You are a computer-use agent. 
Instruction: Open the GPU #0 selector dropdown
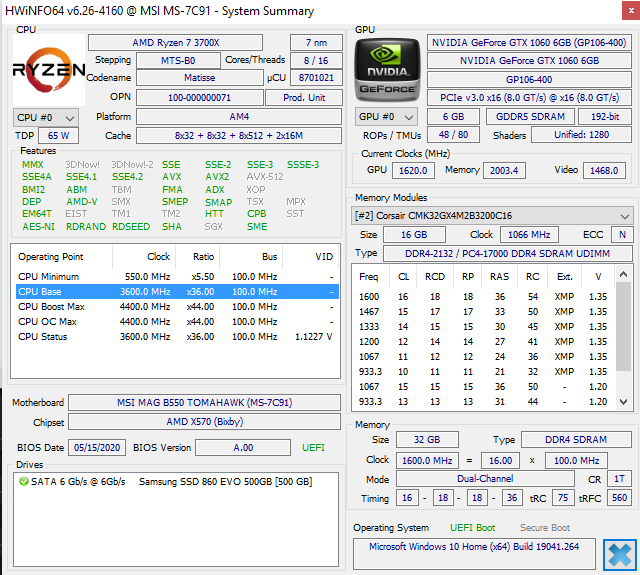tap(386, 117)
